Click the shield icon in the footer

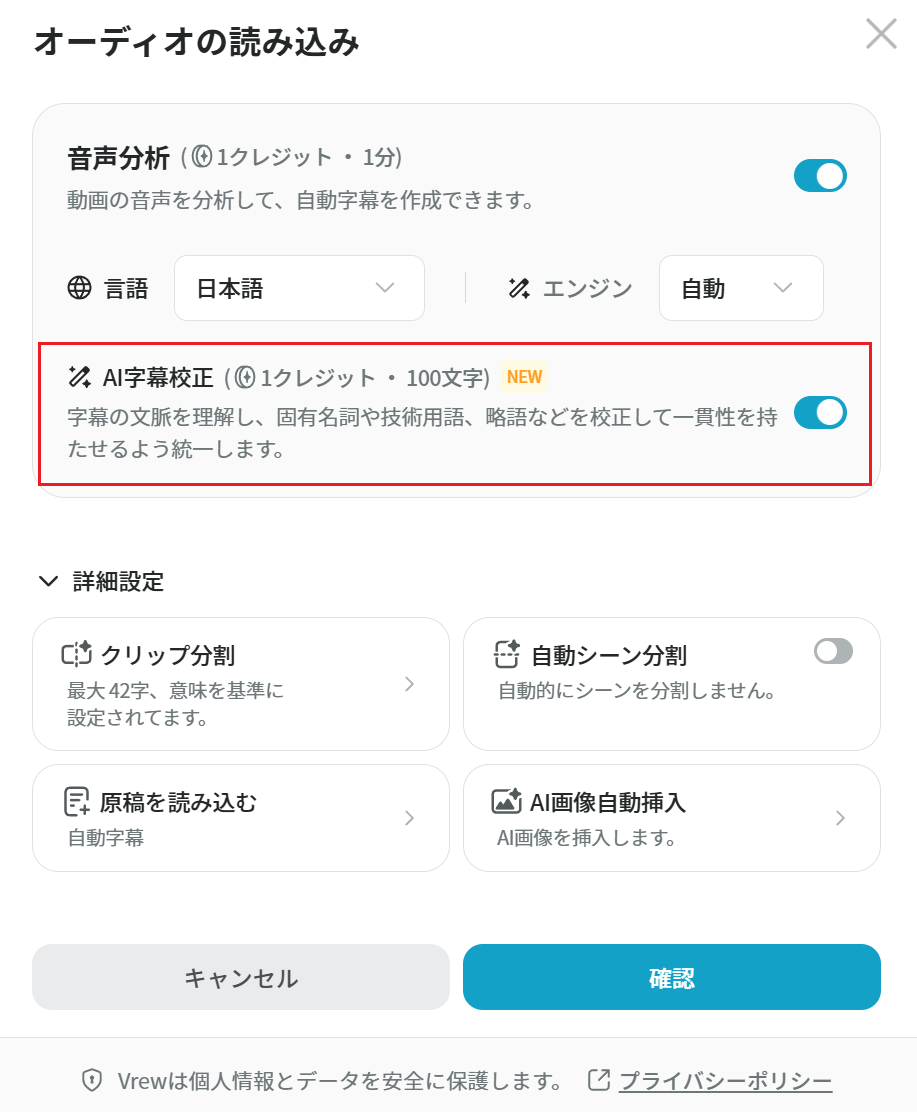(x=92, y=1081)
